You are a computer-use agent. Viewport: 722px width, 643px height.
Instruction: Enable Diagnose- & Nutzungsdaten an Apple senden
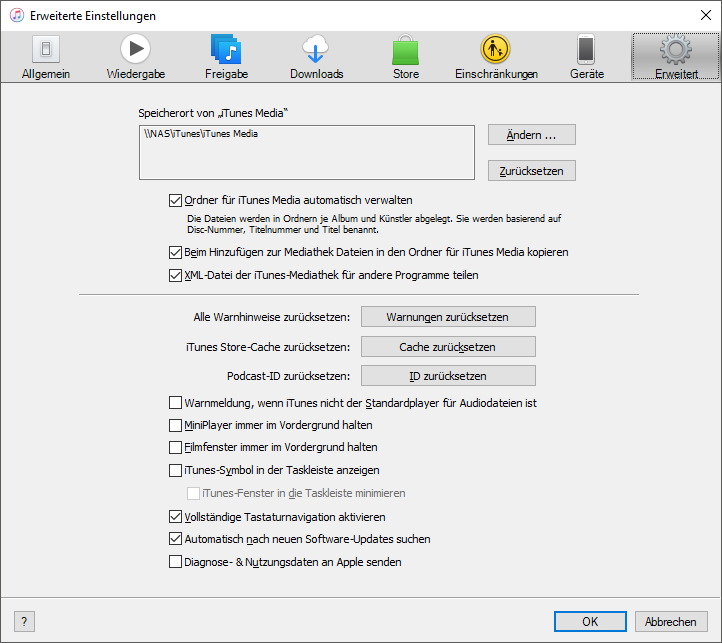tap(175, 562)
